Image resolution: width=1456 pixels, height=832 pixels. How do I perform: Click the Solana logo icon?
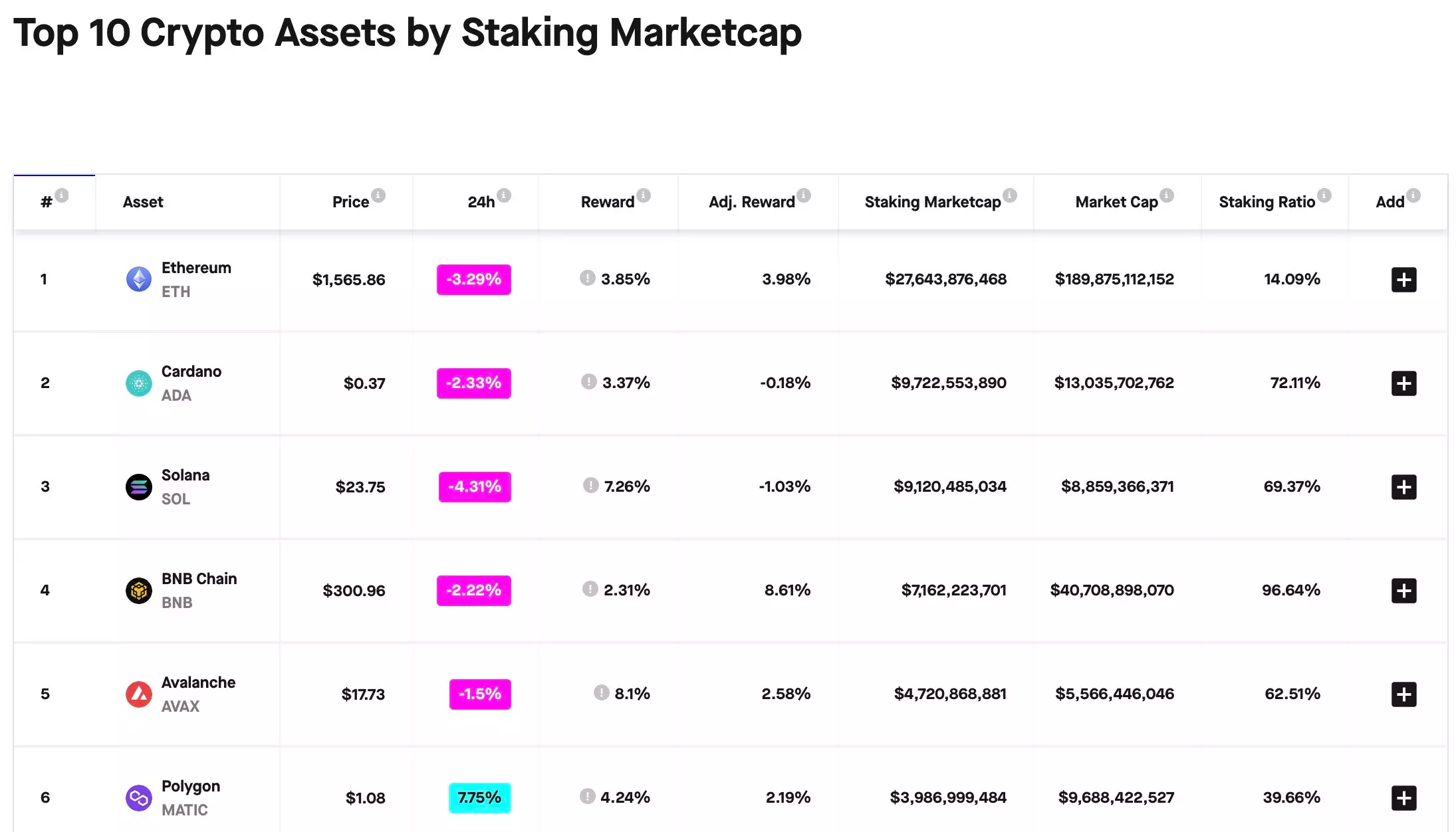[x=138, y=487]
